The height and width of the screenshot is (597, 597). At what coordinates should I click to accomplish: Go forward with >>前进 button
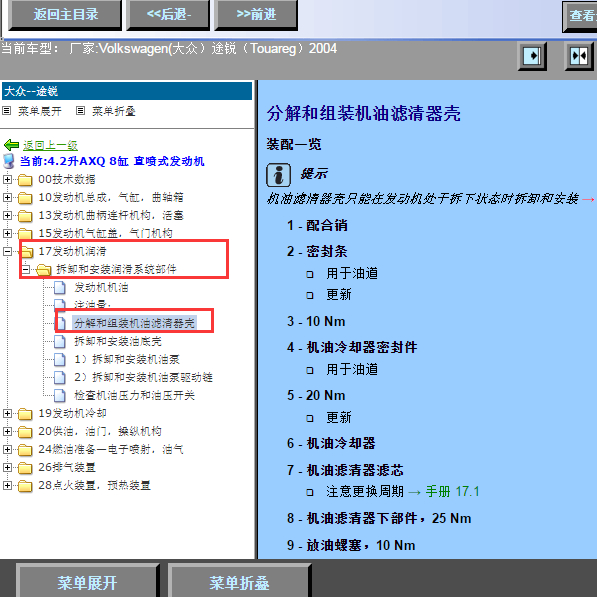[256, 14]
